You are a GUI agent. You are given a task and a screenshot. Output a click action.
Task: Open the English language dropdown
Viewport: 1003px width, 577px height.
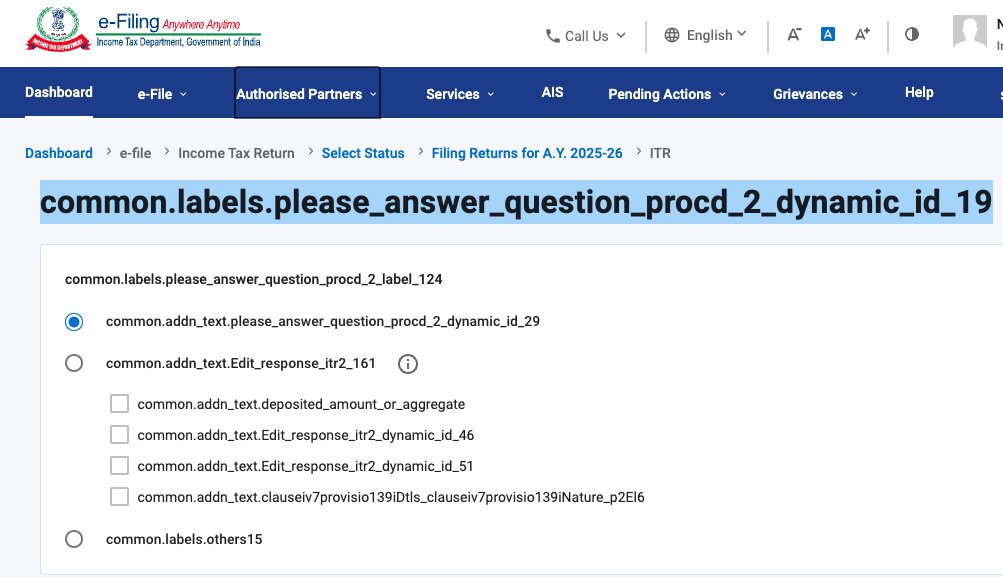tap(707, 34)
